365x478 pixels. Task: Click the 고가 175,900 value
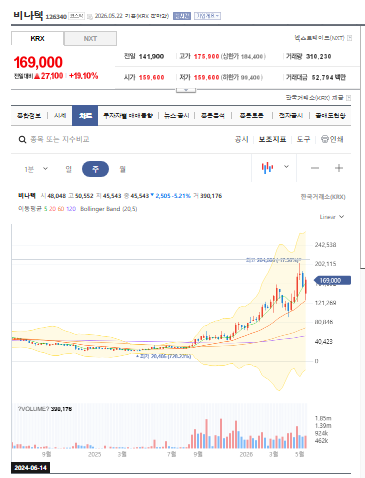(x=206, y=56)
